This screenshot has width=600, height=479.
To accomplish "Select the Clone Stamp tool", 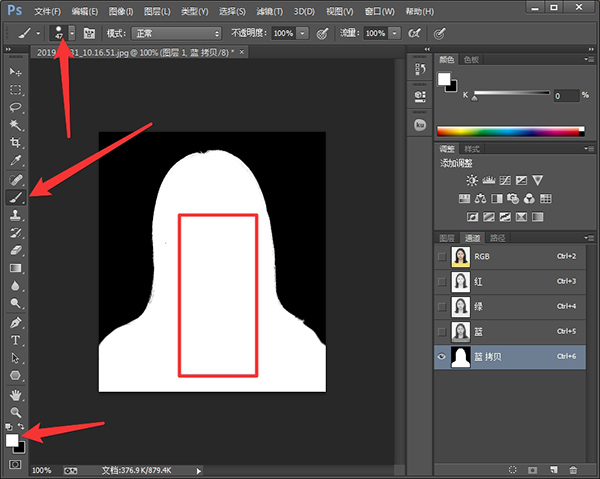I will point(16,215).
